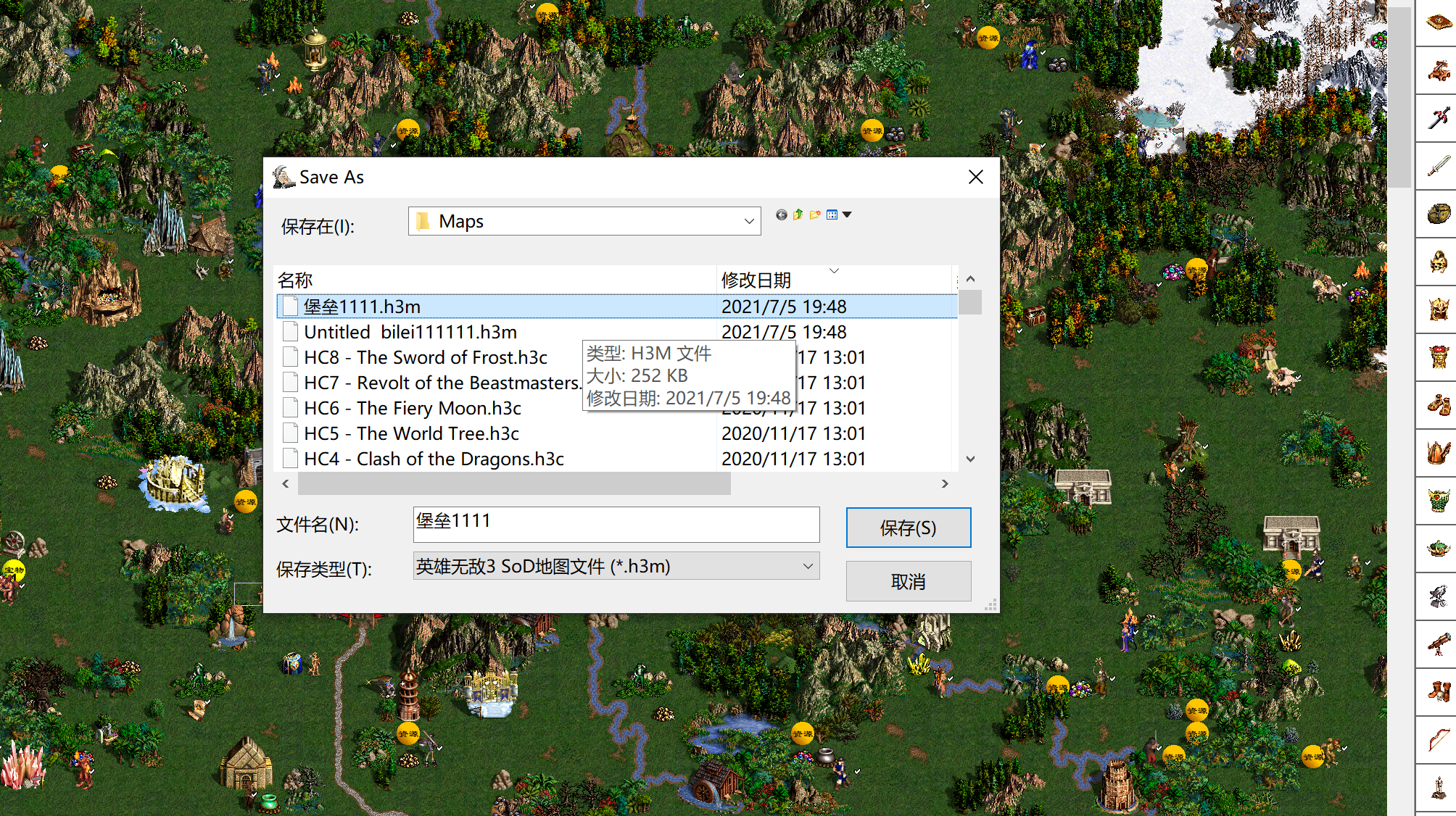Image resolution: width=1456 pixels, height=816 pixels.
Task: Sort files by 修改日期 column header
Action: click(x=834, y=280)
